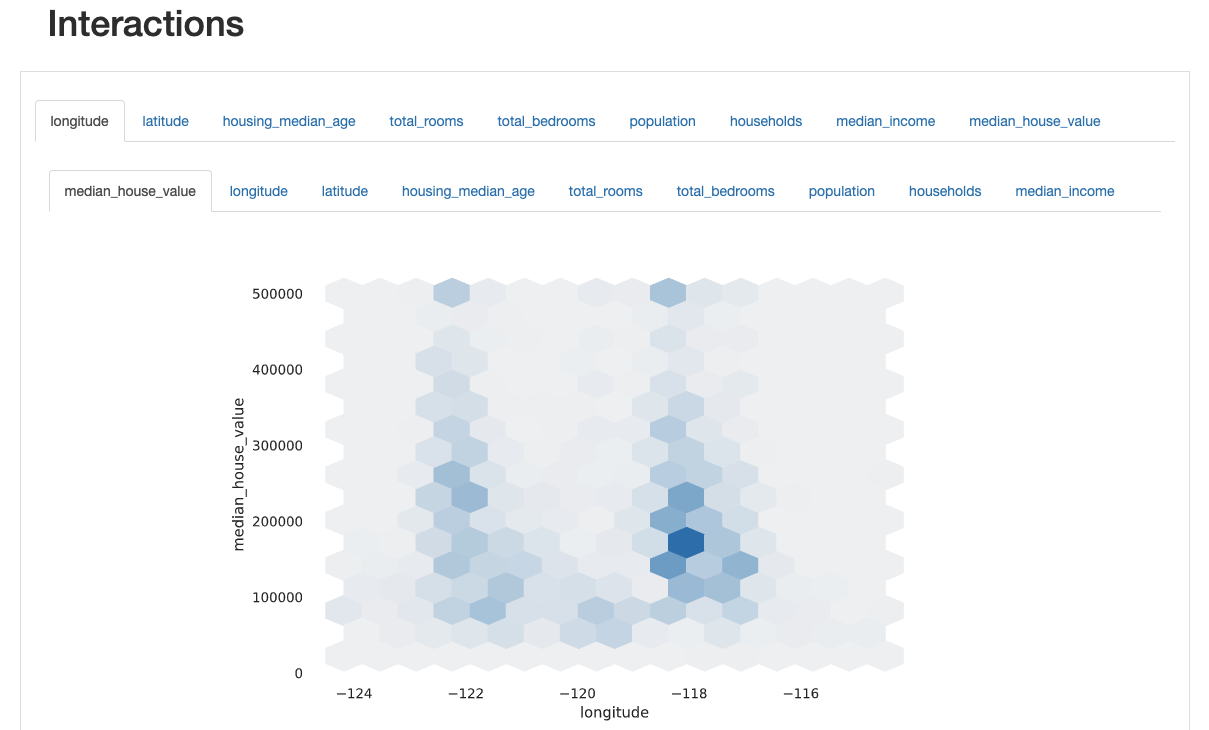Select median_income in the top tab row
Image resolution: width=1209 pixels, height=730 pixels.
pyautogui.click(x=885, y=121)
